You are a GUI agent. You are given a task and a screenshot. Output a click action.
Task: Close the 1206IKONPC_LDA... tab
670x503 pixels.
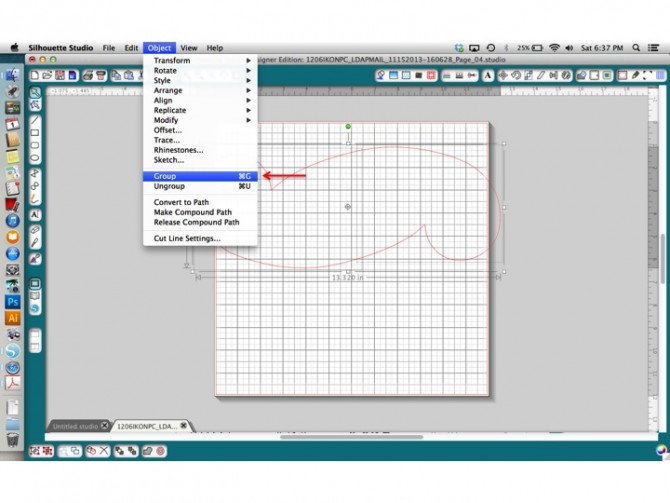coord(183,426)
